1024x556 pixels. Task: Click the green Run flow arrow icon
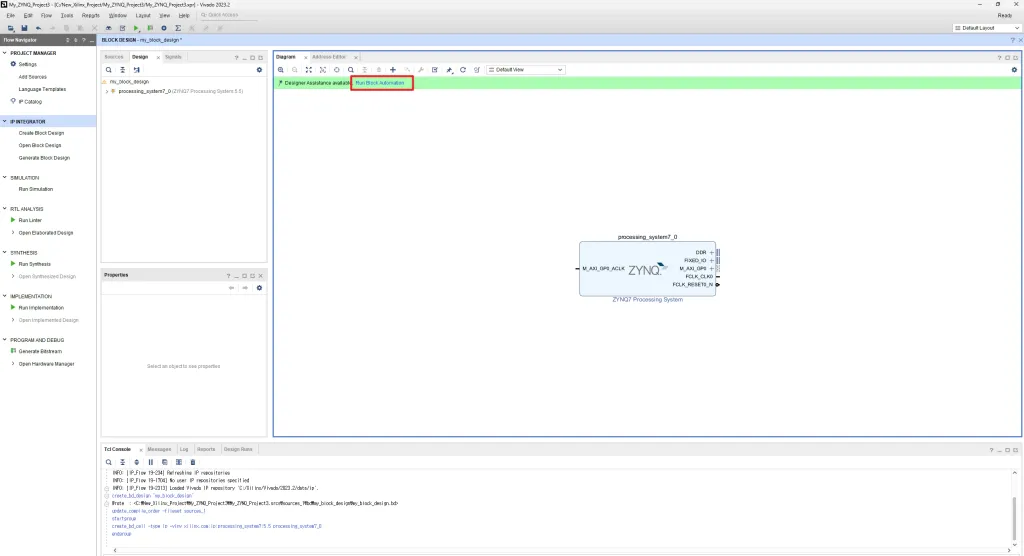pos(136,28)
